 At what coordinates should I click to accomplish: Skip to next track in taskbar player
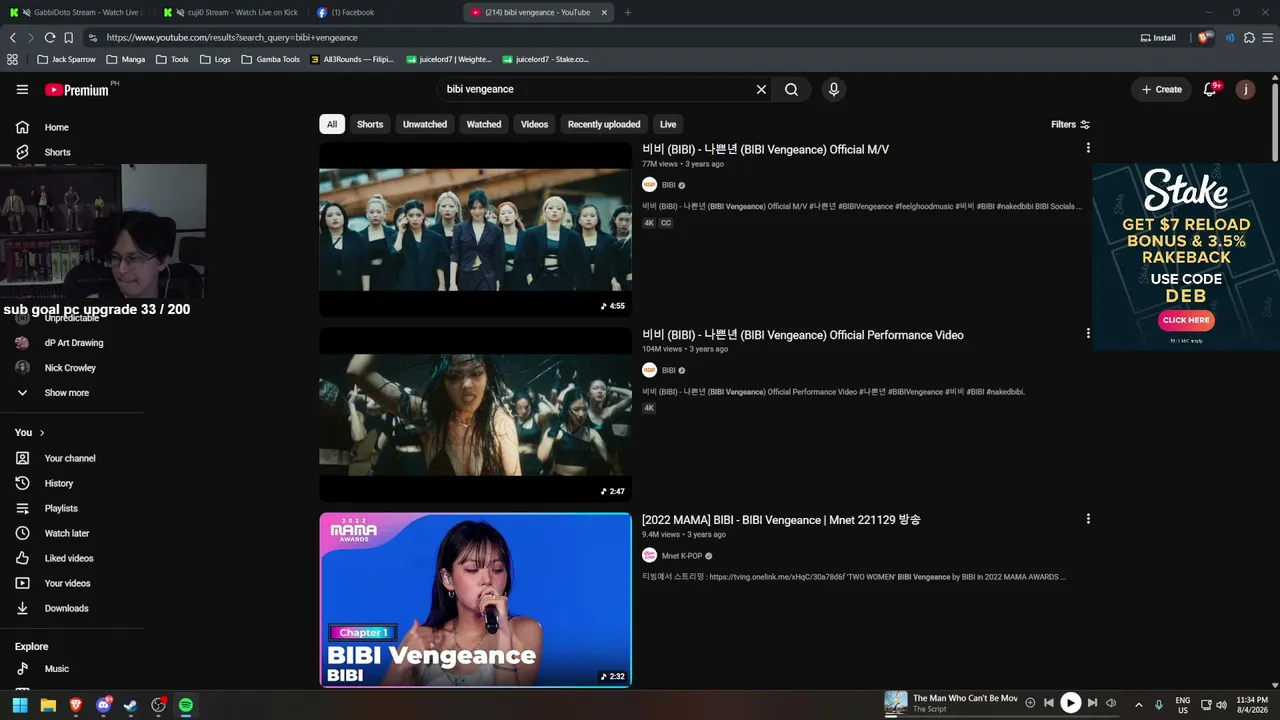click(x=1092, y=703)
